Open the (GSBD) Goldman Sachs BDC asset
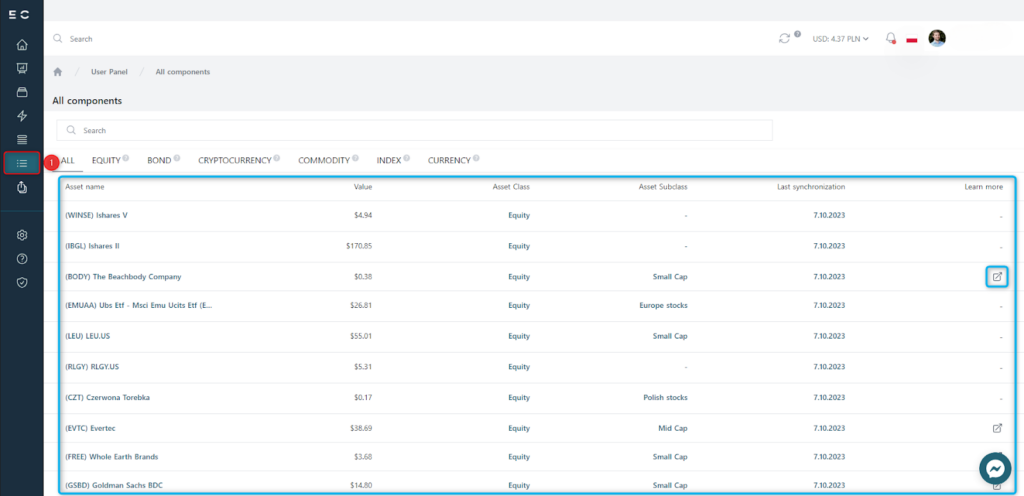 point(110,485)
